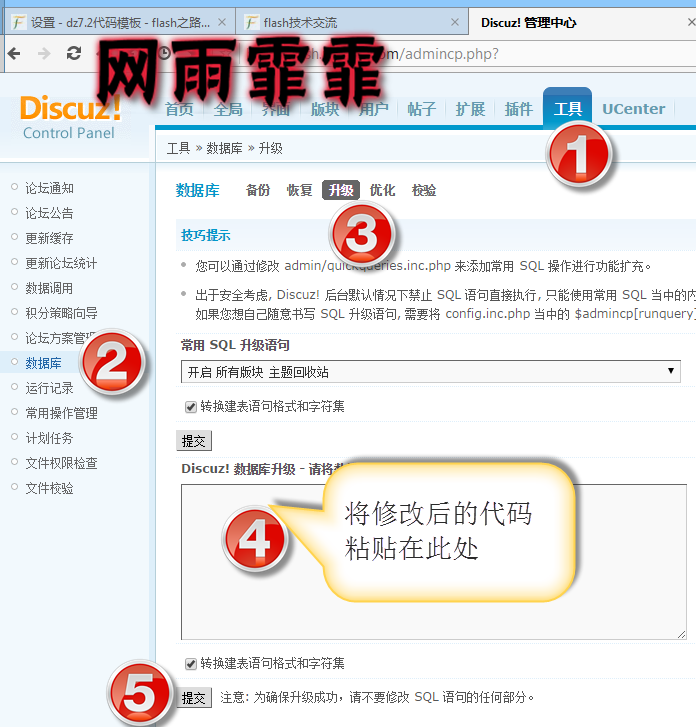This screenshot has height=727, width=696.
Task: Open 论坛公告 in the sidebar
Action: (49, 213)
